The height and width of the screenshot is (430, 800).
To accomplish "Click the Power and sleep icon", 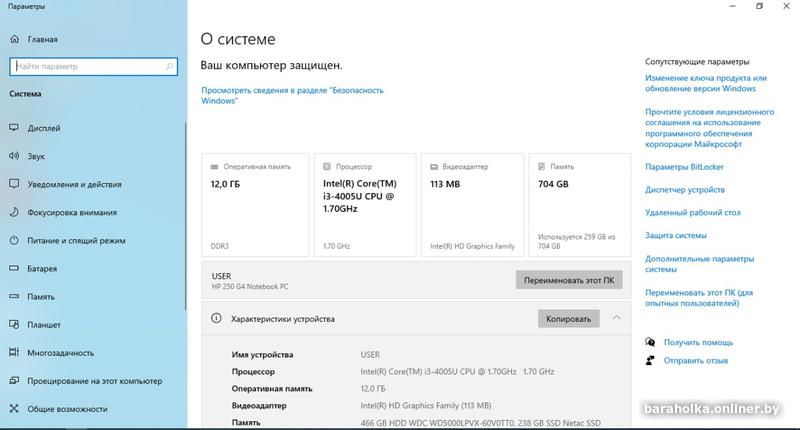I will click(x=14, y=240).
